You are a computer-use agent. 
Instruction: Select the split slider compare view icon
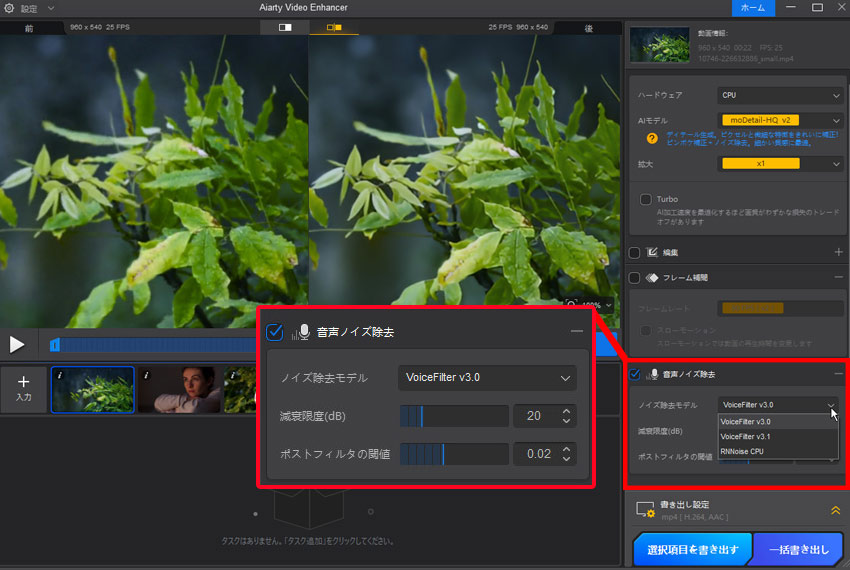coord(285,27)
